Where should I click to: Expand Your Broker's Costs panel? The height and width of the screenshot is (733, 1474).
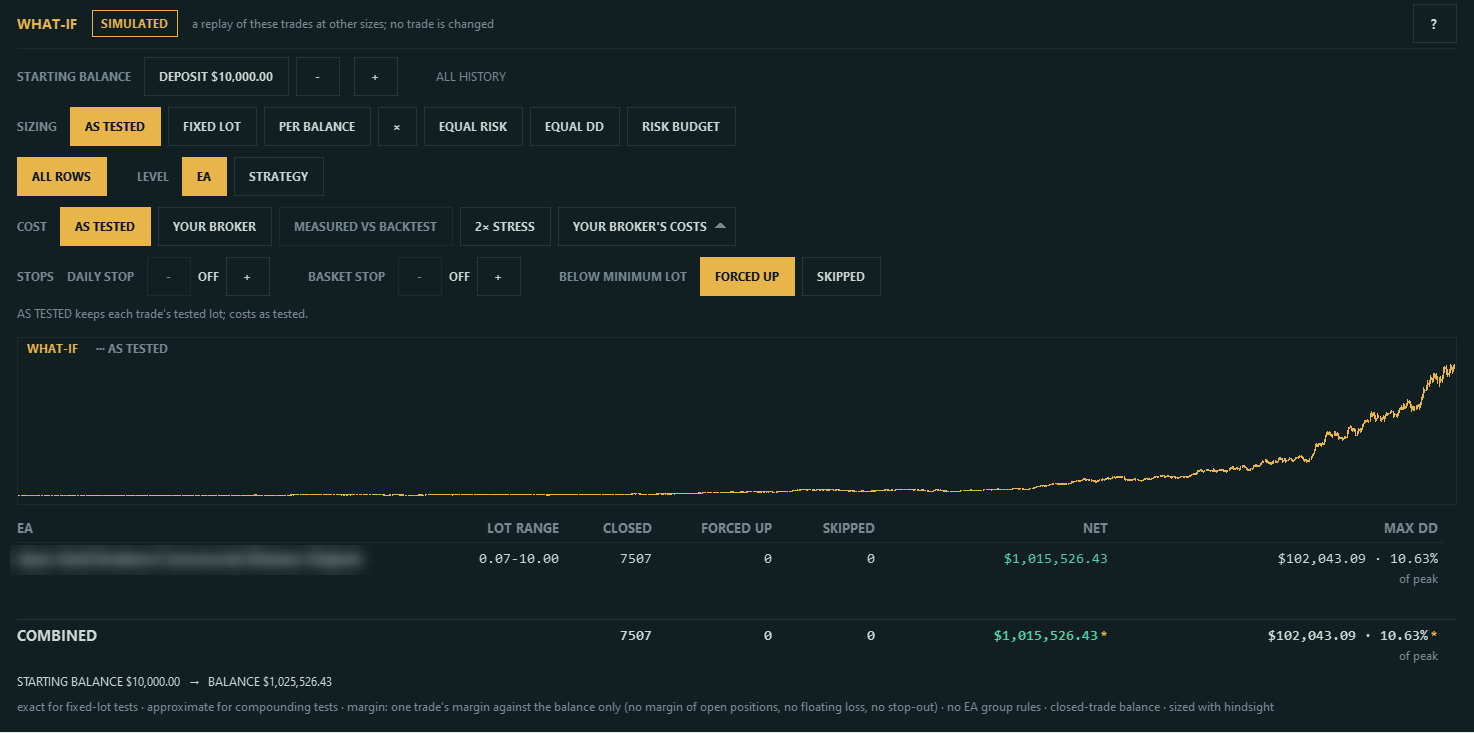coord(647,227)
